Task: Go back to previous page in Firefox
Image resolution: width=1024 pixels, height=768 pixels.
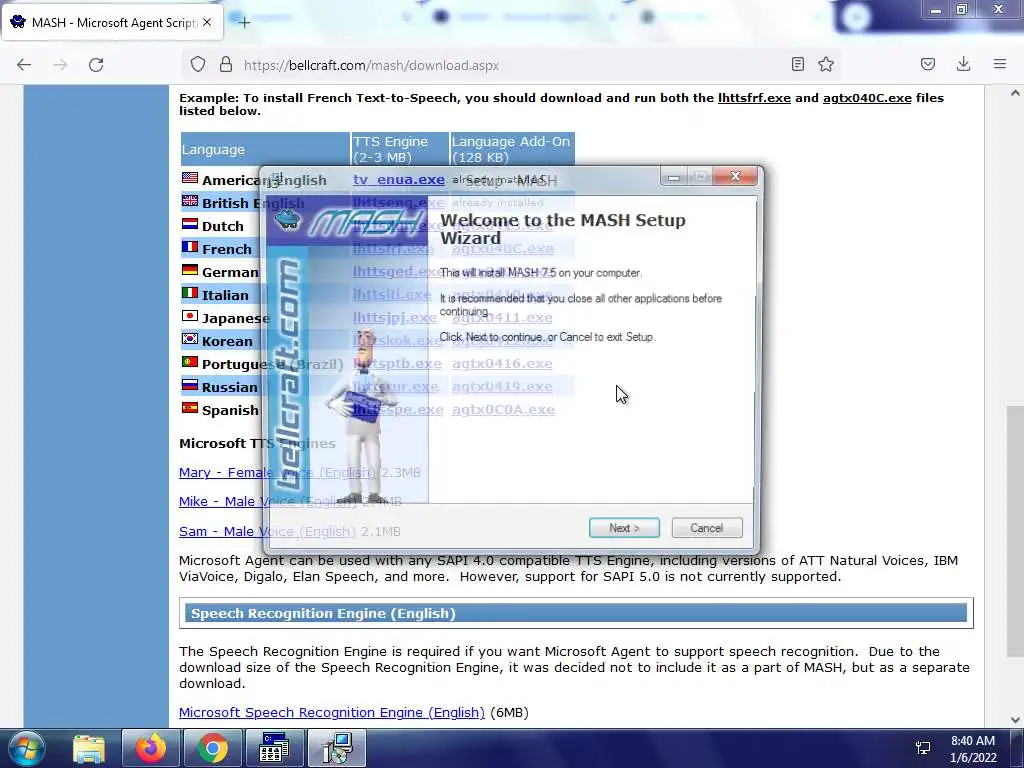Action: click(24, 65)
